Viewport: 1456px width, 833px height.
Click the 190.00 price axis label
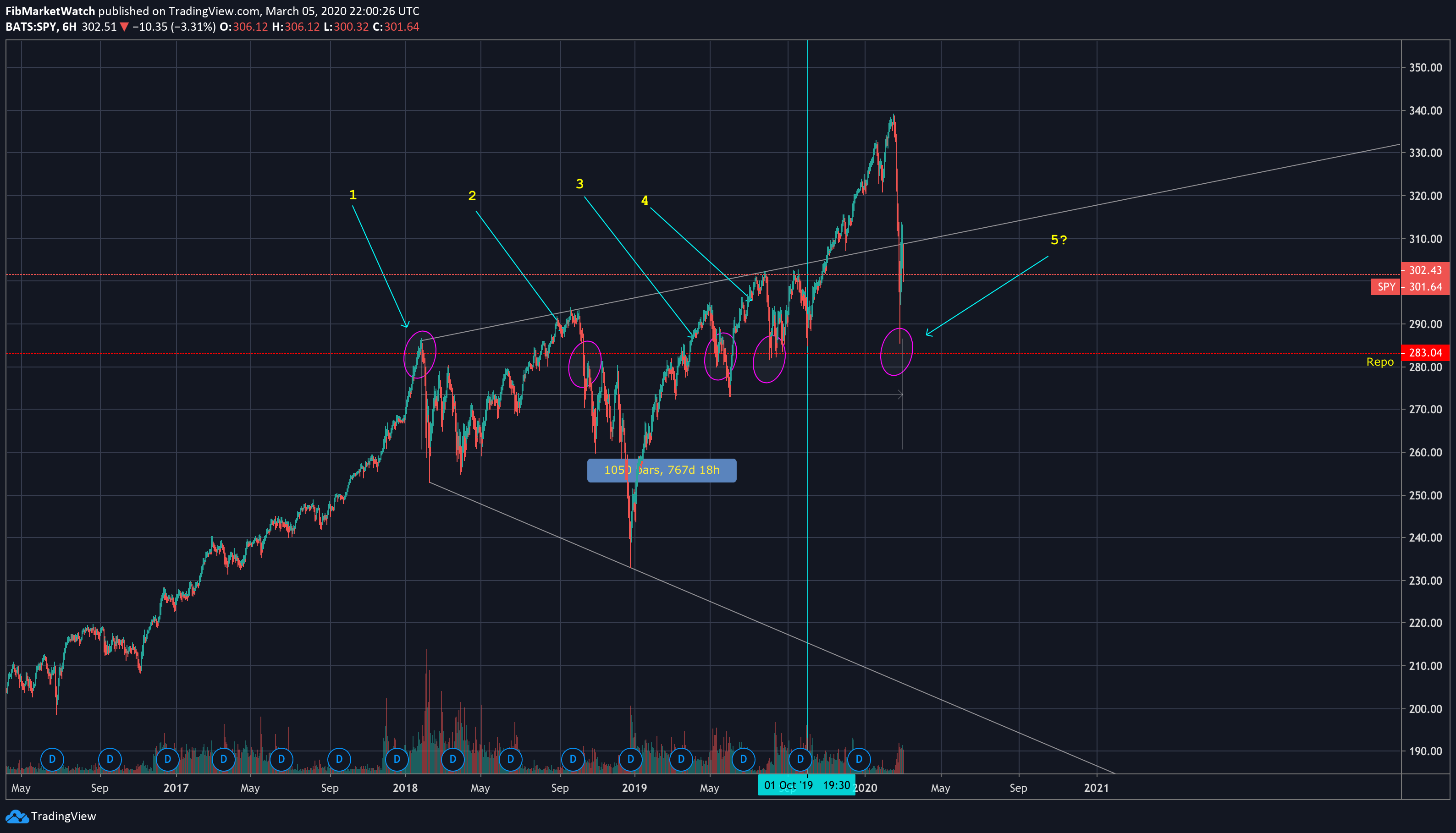1425,751
